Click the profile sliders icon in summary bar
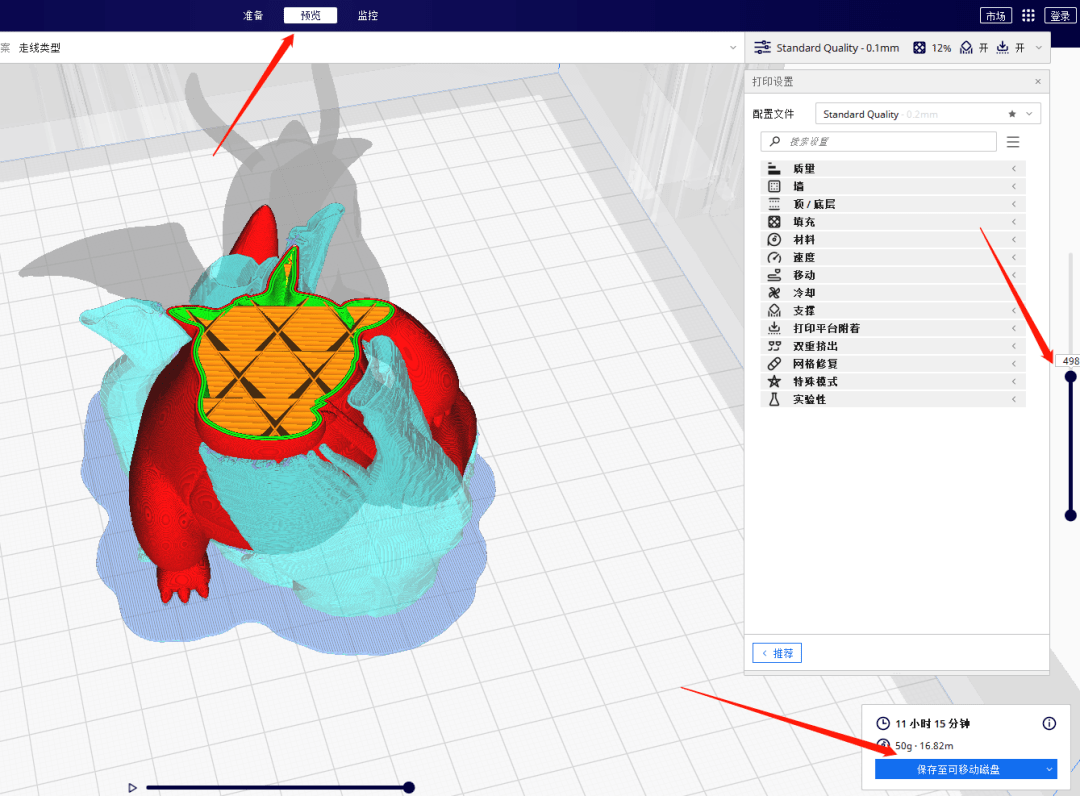1080x796 pixels. tap(762, 48)
